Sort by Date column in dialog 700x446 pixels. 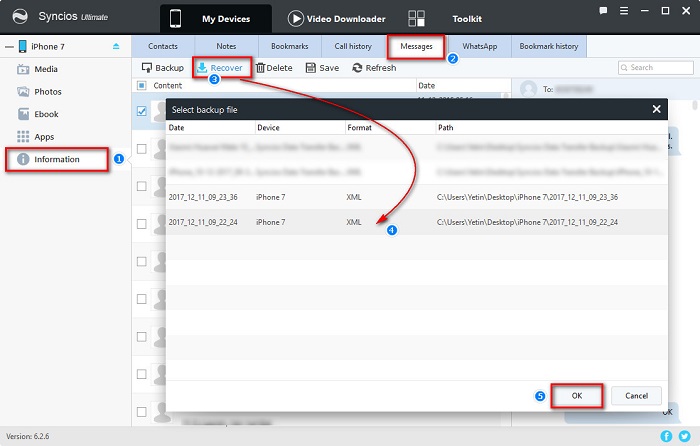tap(211, 128)
